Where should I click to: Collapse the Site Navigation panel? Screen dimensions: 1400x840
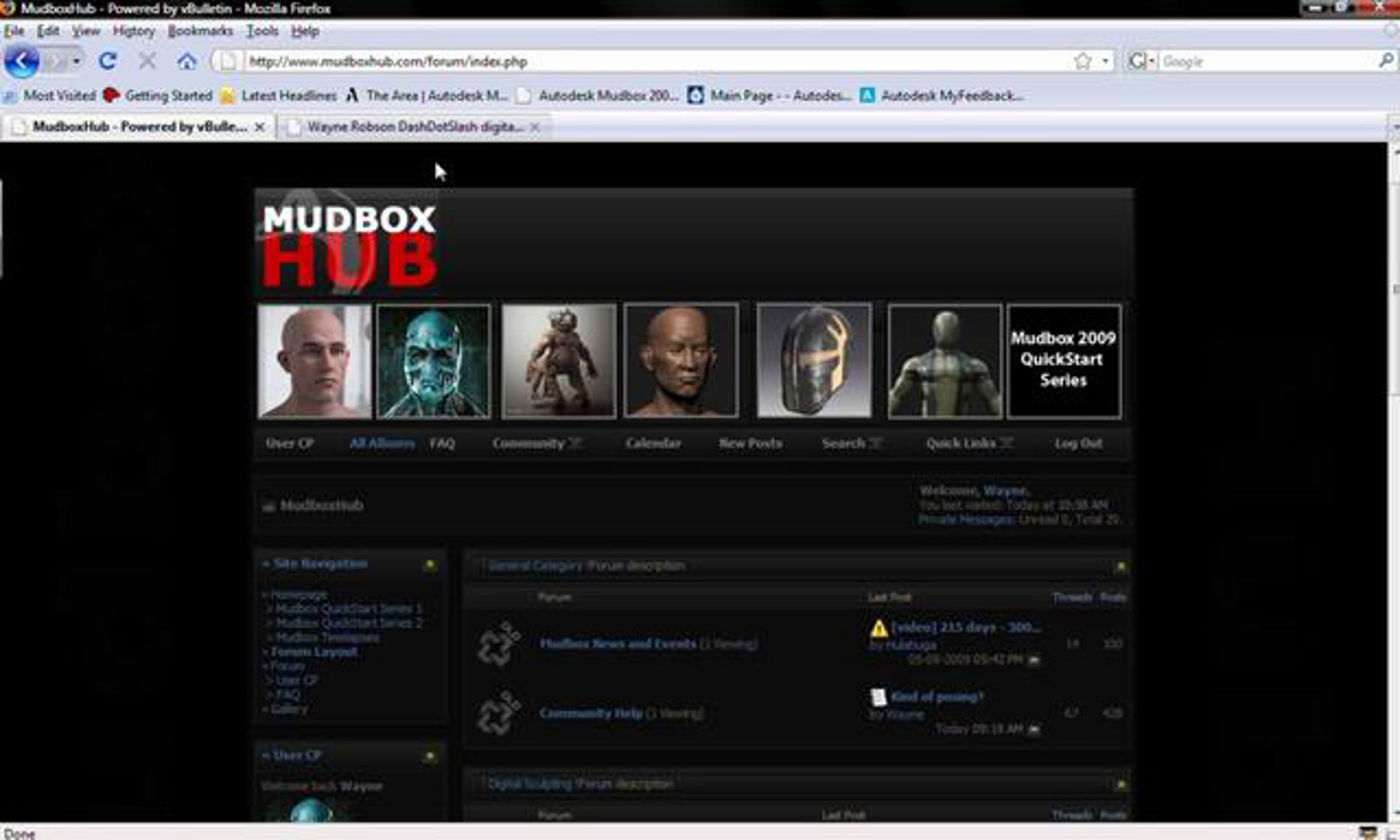(x=430, y=565)
